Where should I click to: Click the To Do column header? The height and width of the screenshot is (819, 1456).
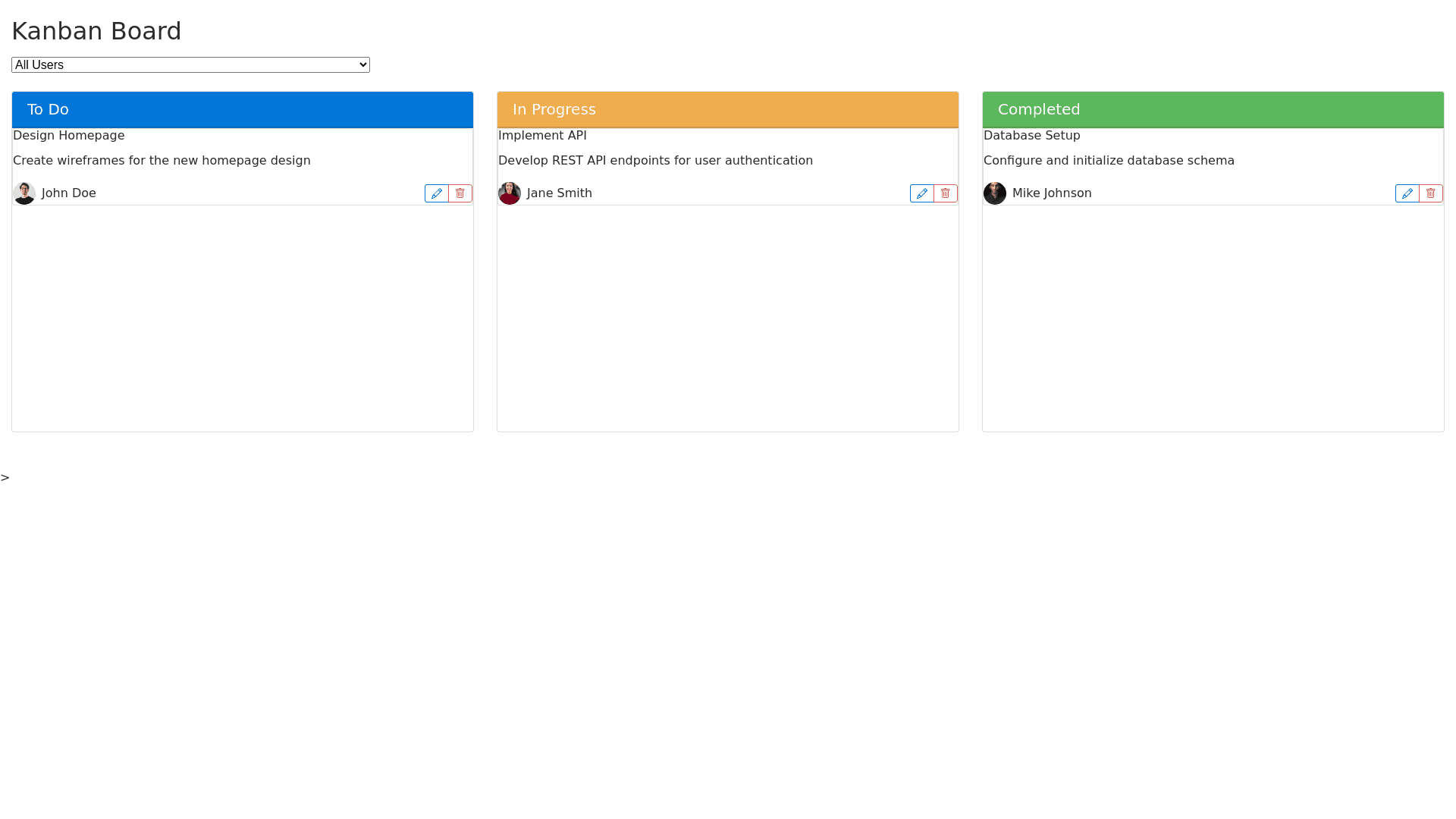243,109
